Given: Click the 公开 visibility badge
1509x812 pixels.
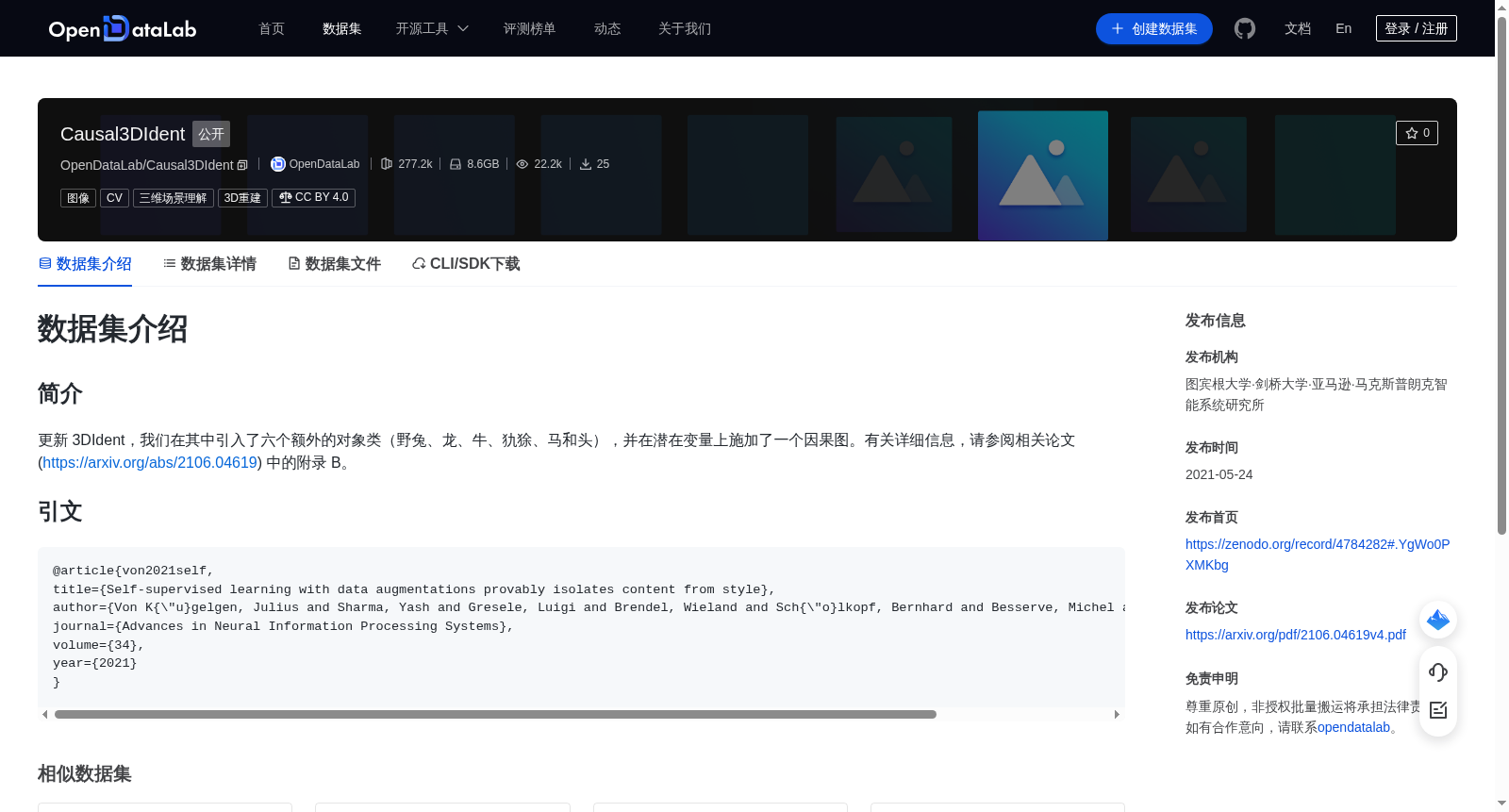Looking at the screenshot, I should pyautogui.click(x=211, y=134).
